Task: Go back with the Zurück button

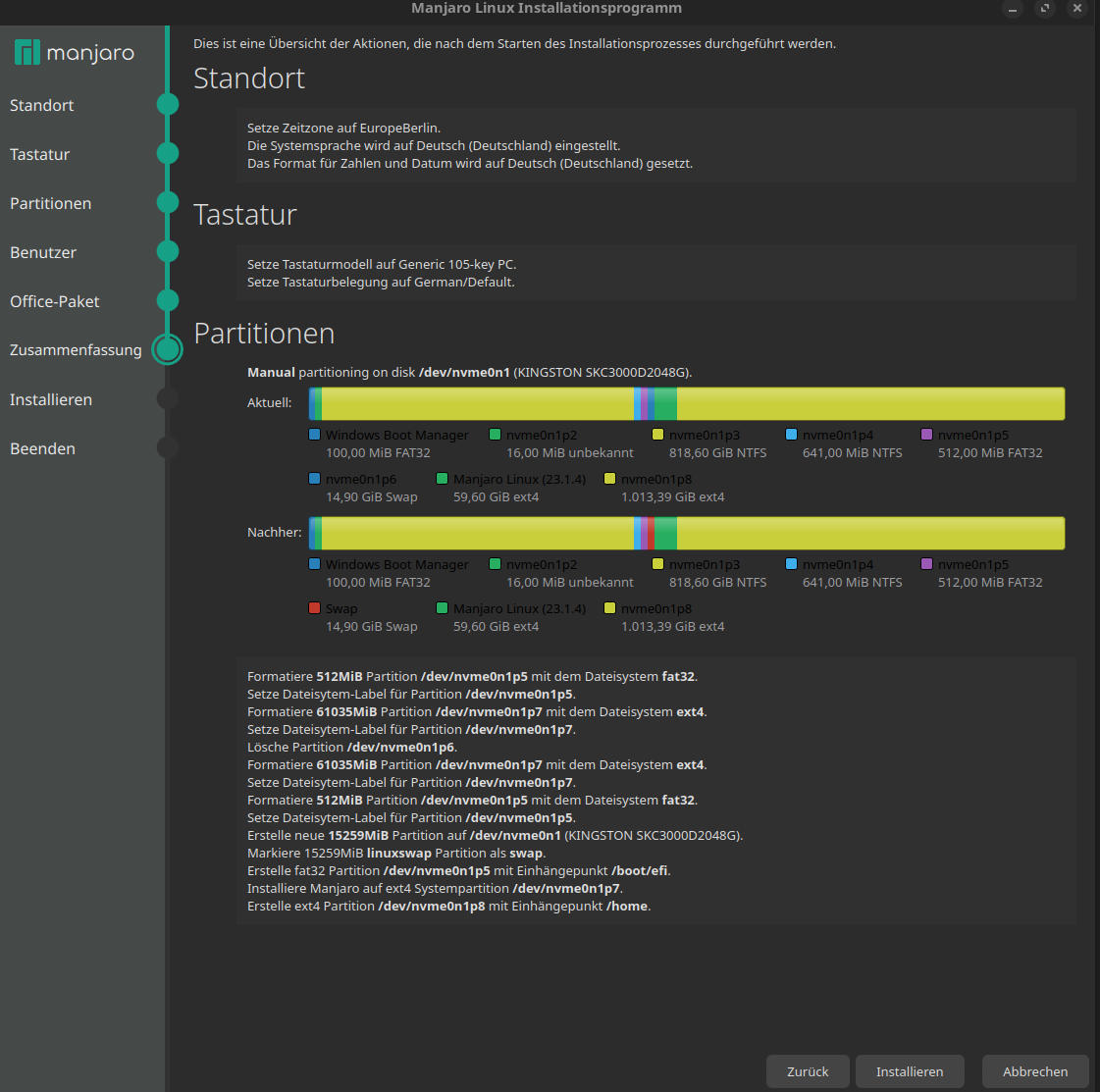Action: tap(808, 1071)
